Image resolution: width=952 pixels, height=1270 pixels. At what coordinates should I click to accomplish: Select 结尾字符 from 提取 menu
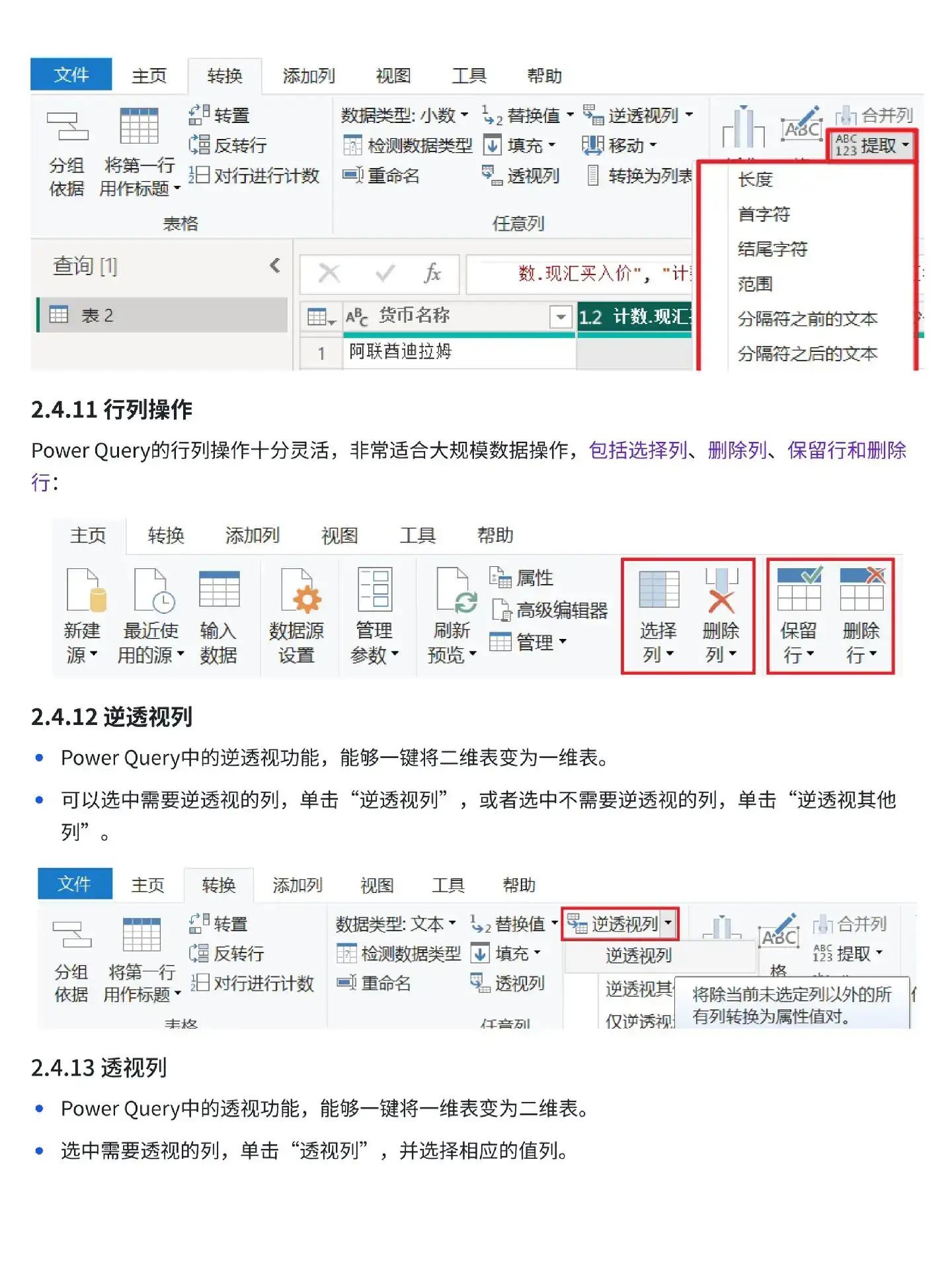coord(772,249)
